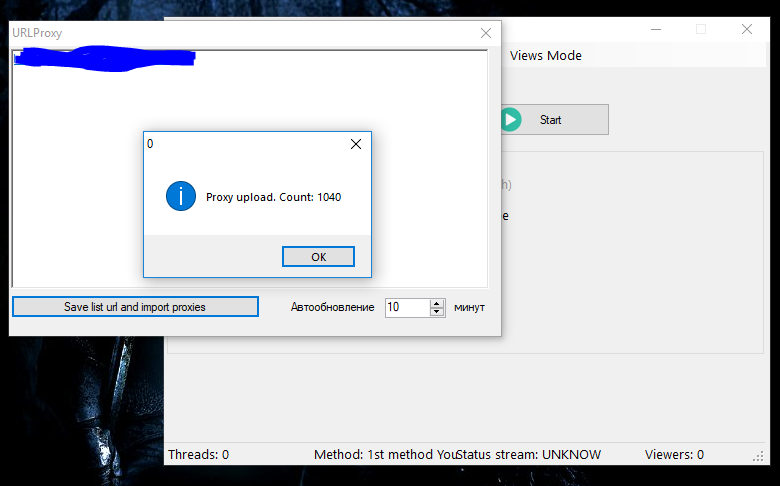Viewport: 780px width, 486px height.
Task: Decrease the auto-update minutes with the down arrow
Action: coord(436,312)
